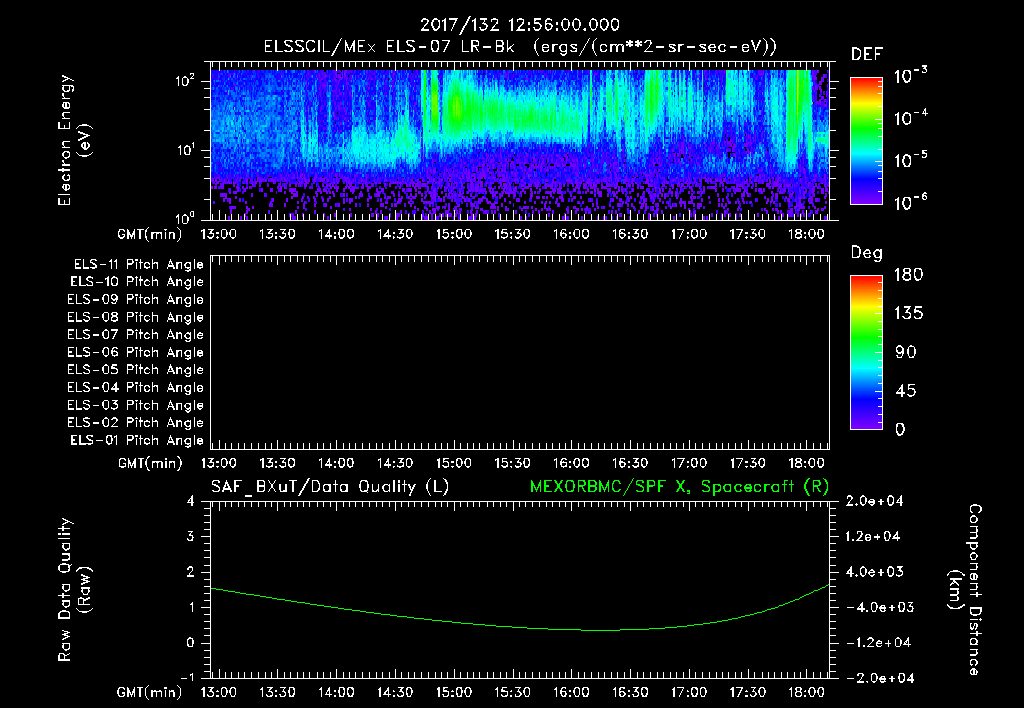Select the ELS-01 Pitch Angle row label
This screenshot has height=708, width=1024.
[137, 440]
